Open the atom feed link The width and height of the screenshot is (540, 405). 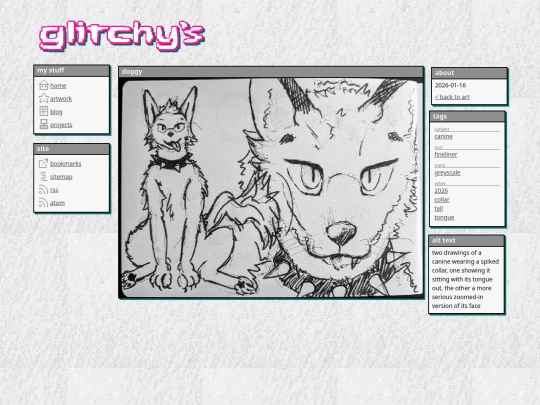pos(57,203)
